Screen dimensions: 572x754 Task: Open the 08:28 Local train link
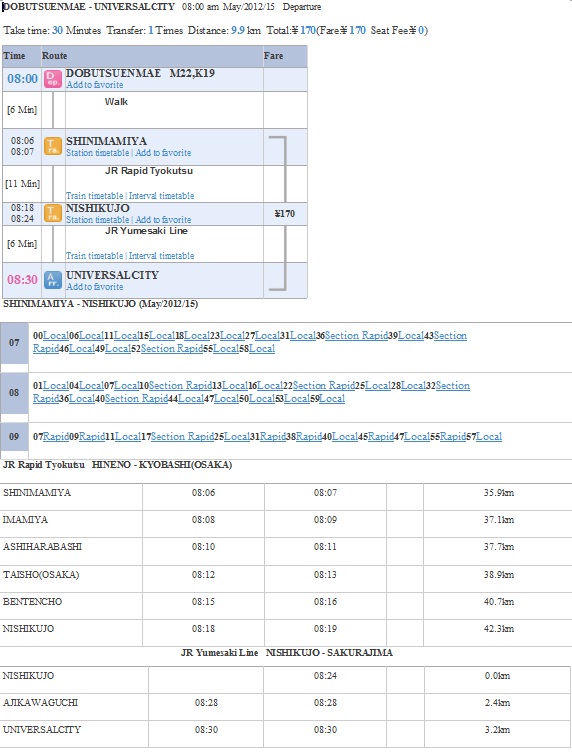click(x=413, y=386)
